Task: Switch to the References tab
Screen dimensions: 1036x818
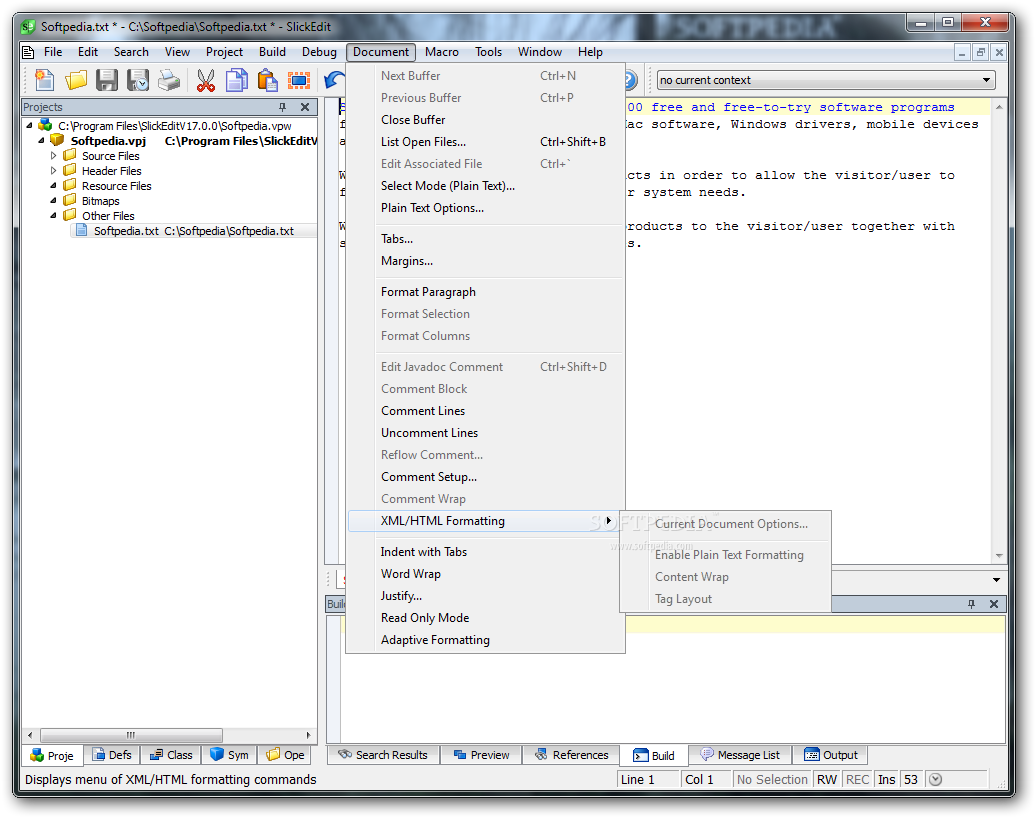Action: point(571,755)
